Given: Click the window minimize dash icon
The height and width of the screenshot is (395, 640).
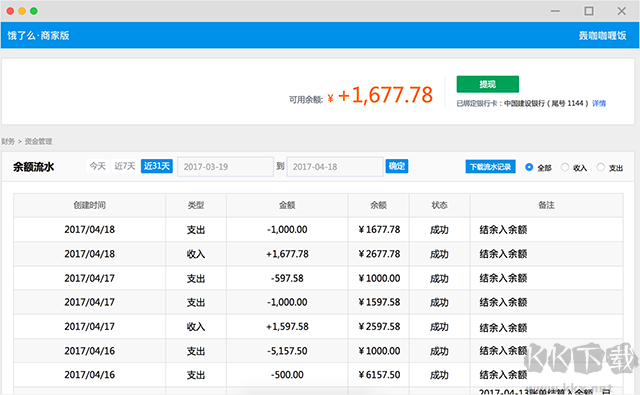Looking at the screenshot, I should pyautogui.click(x=555, y=11).
